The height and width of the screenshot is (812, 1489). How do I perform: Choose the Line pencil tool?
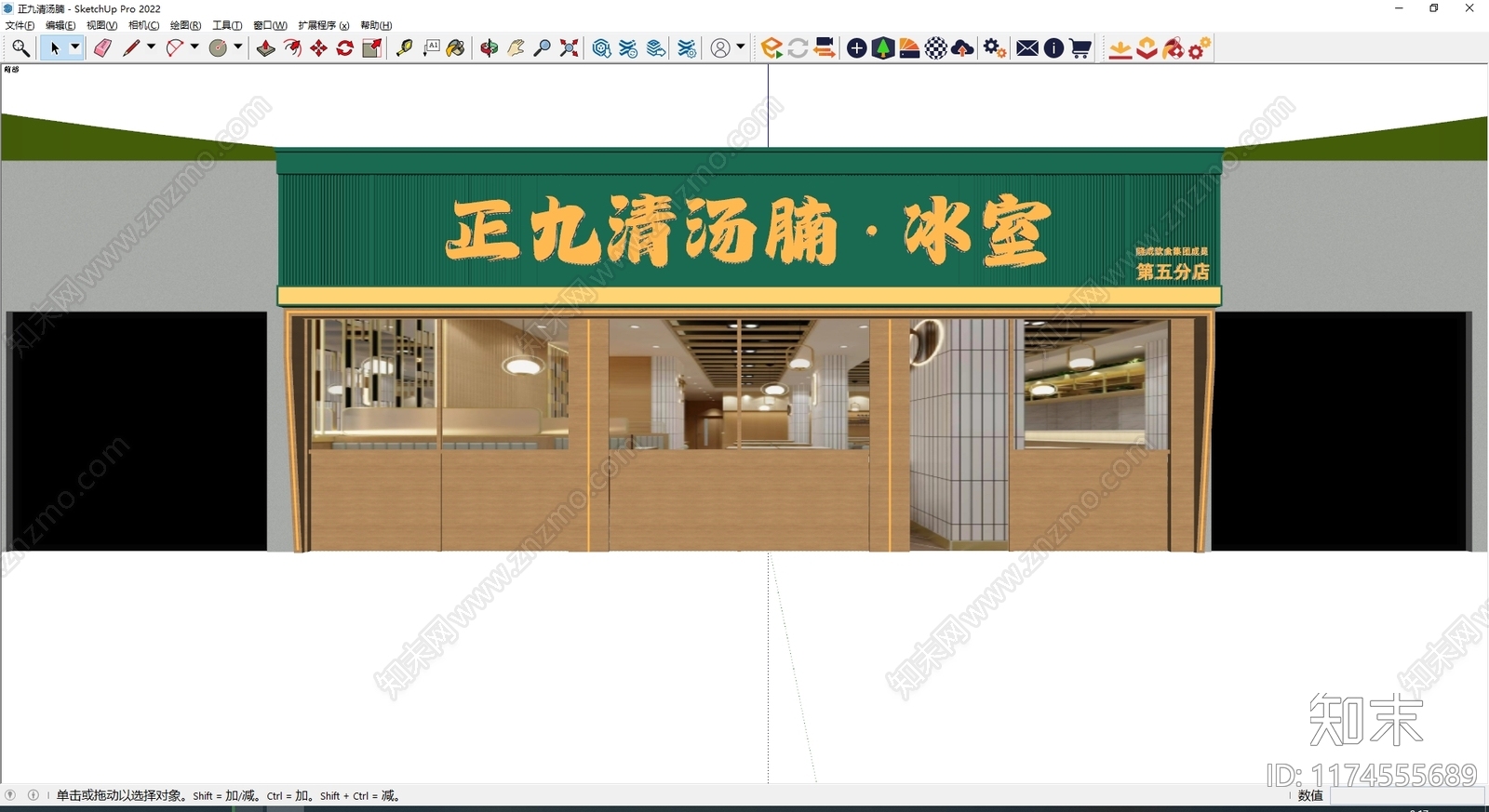pos(131,48)
